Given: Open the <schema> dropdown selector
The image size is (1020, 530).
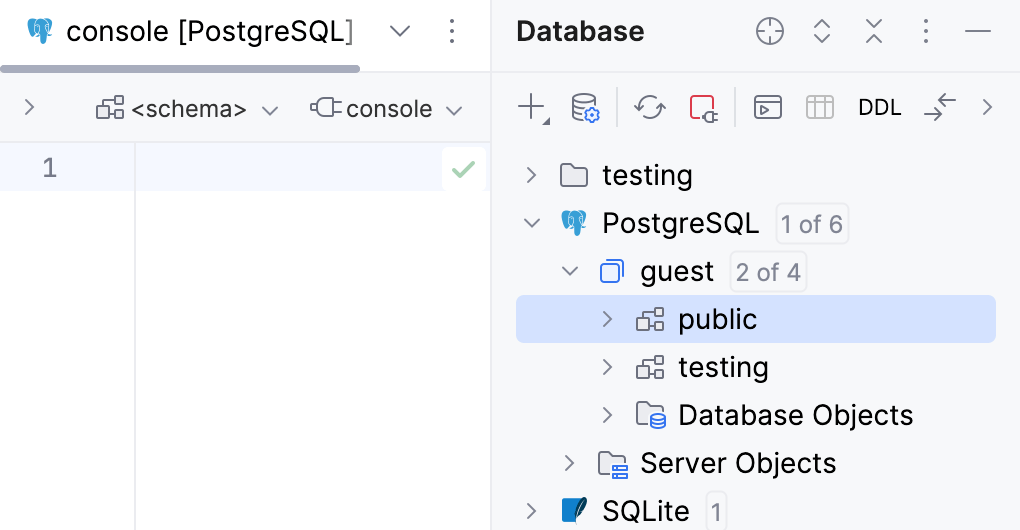Looking at the screenshot, I should click(187, 109).
